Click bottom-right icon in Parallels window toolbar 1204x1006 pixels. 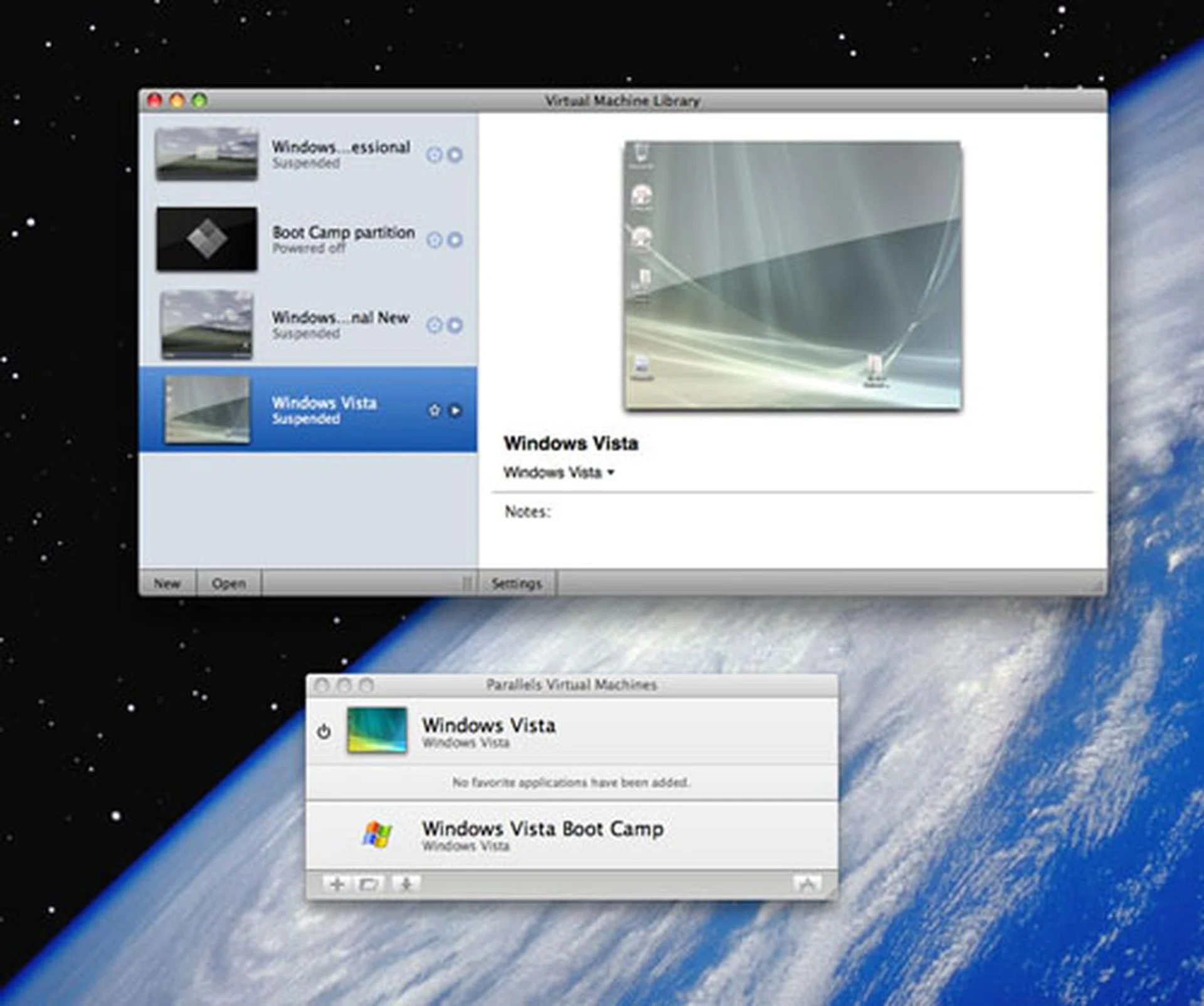[x=806, y=884]
